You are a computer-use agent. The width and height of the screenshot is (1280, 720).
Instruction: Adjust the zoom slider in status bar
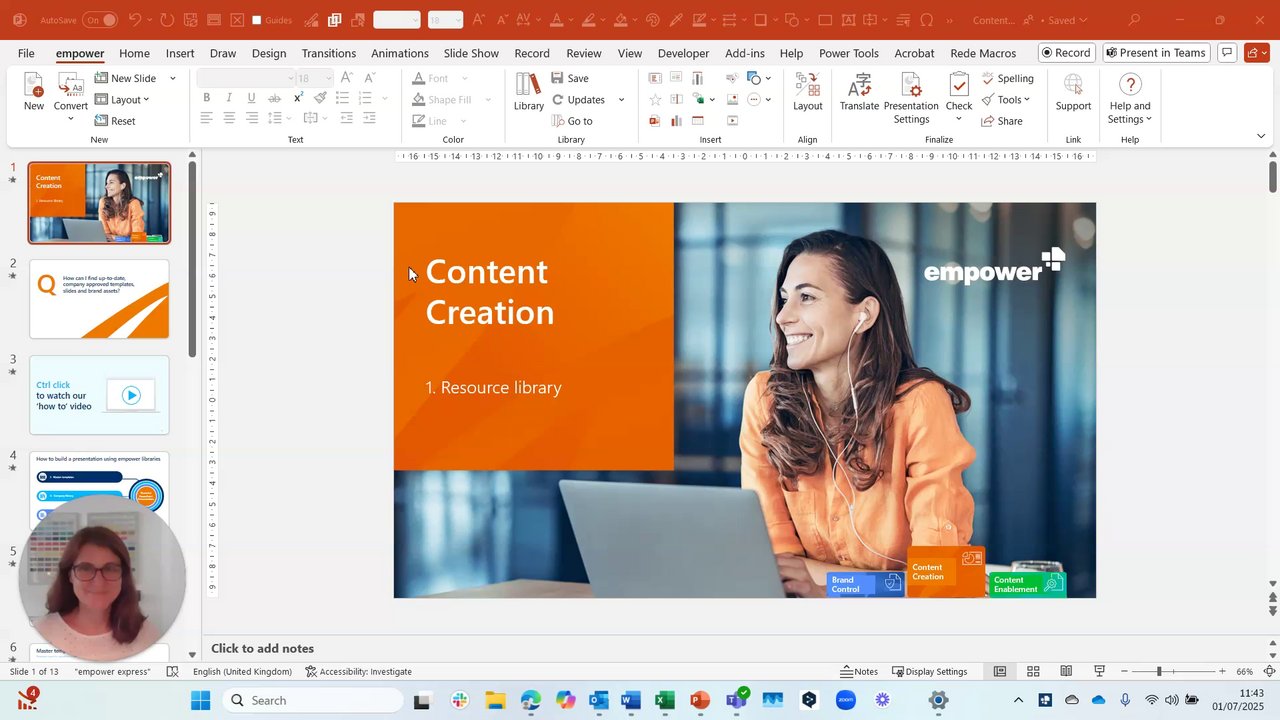coord(1159,671)
